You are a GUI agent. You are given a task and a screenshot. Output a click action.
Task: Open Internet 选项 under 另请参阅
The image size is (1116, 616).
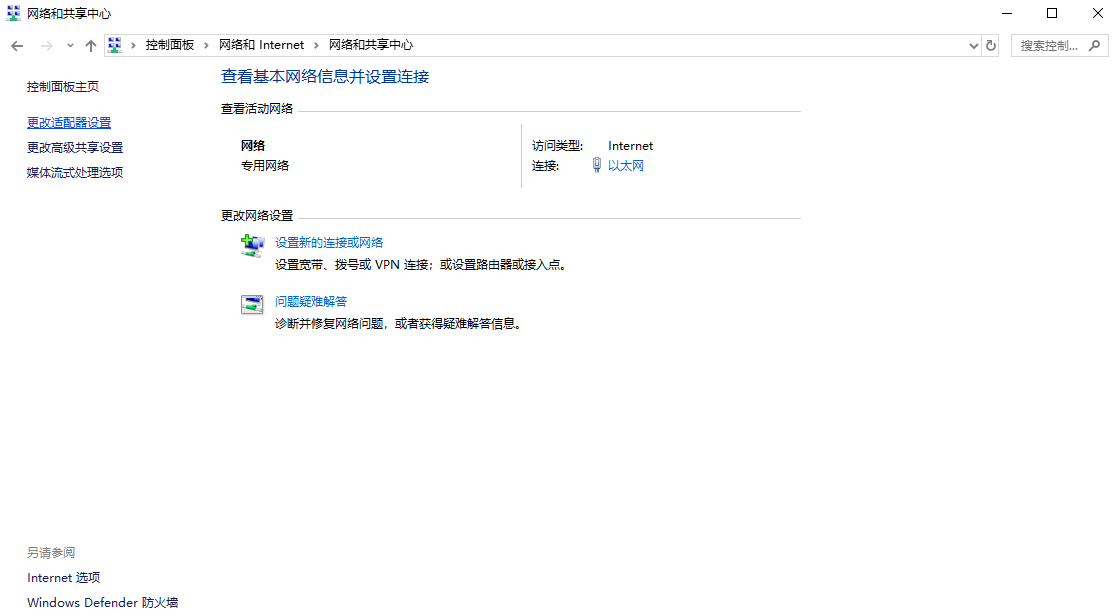point(64,578)
